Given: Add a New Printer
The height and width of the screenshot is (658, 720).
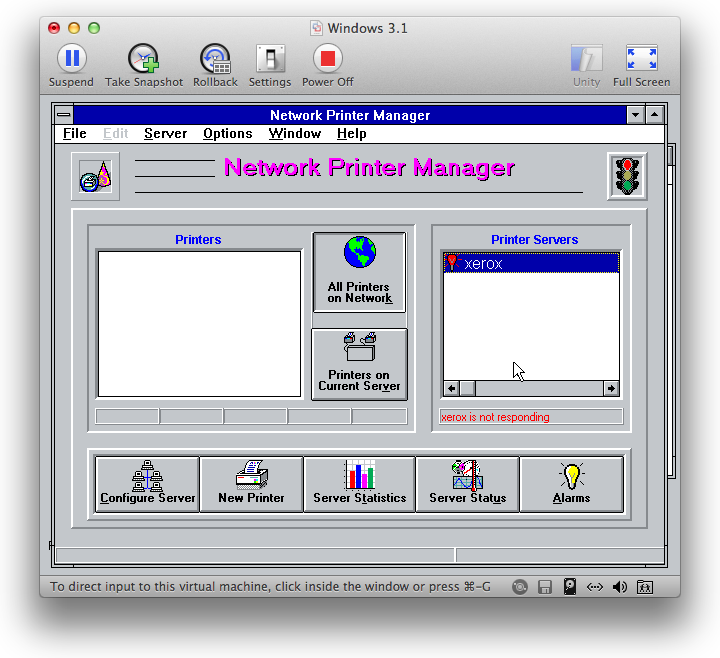Looking at the screenshot, I should [251, 484].
